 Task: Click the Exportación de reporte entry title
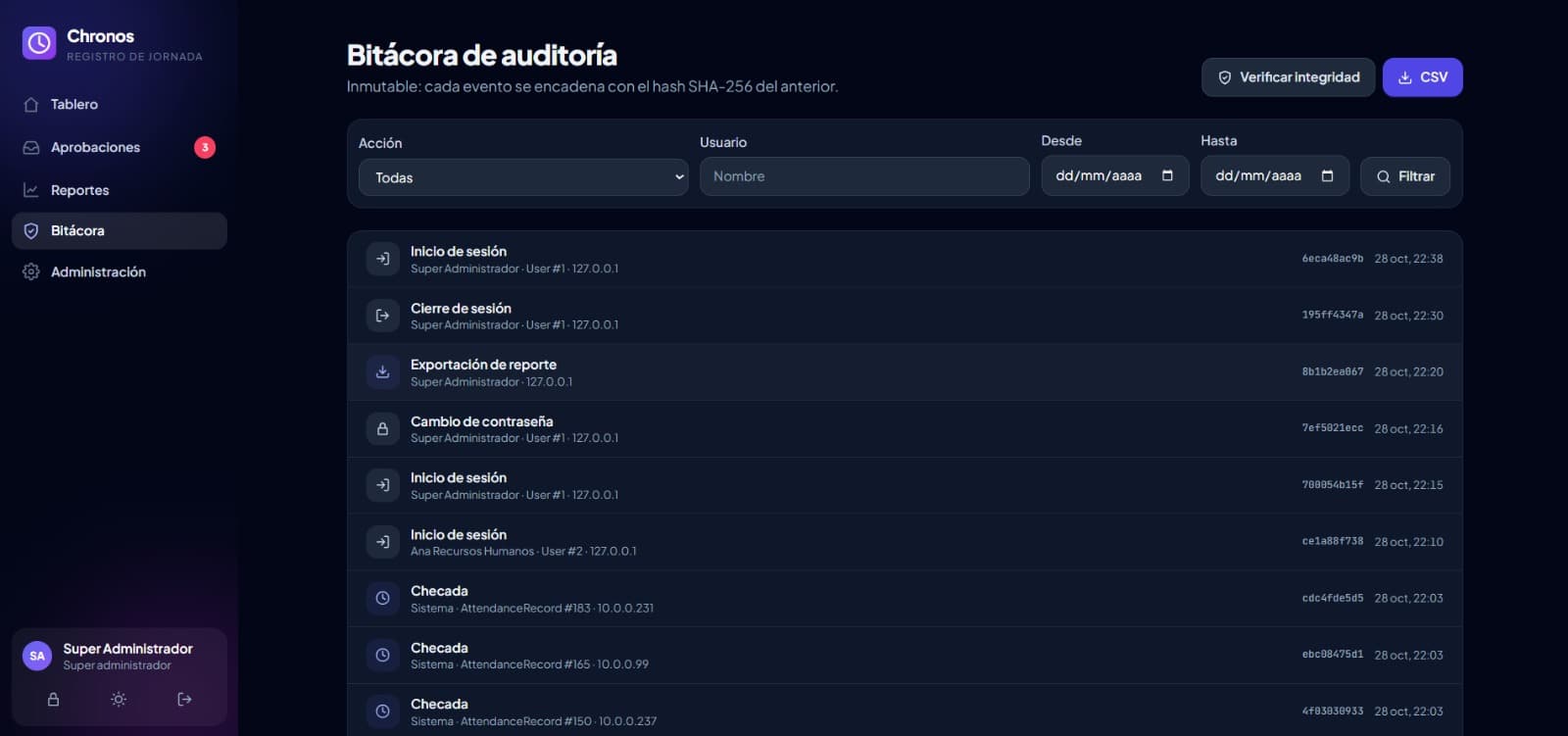click(483, 365)
